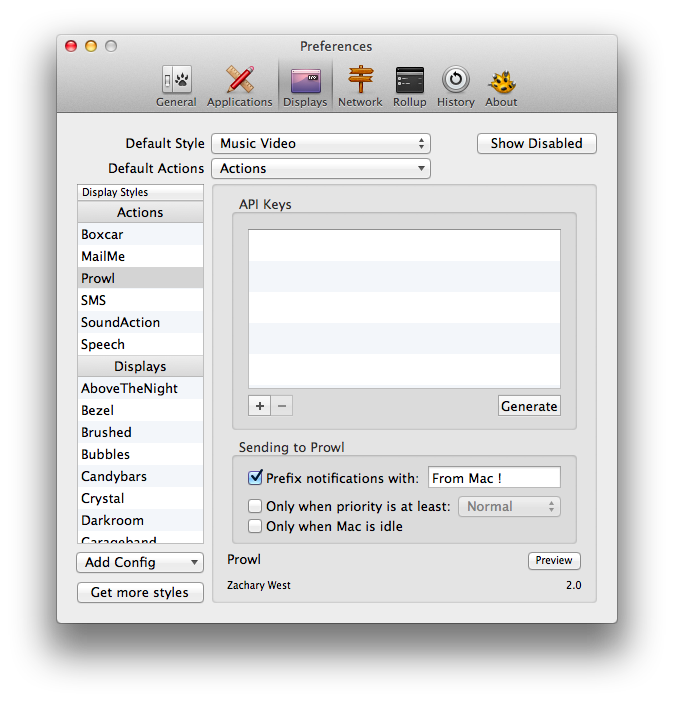Close the Preferences window
Image resolution: width=674 pixels, height=702 pixels.
click(x=71, y=46)
